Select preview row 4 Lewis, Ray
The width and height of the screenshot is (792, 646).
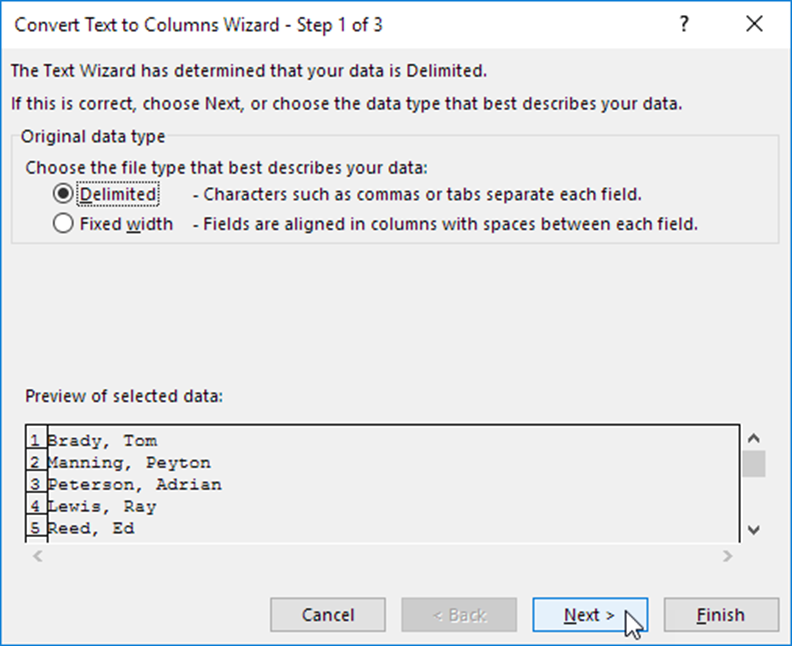pyautogui.click(x=102, y=506)
